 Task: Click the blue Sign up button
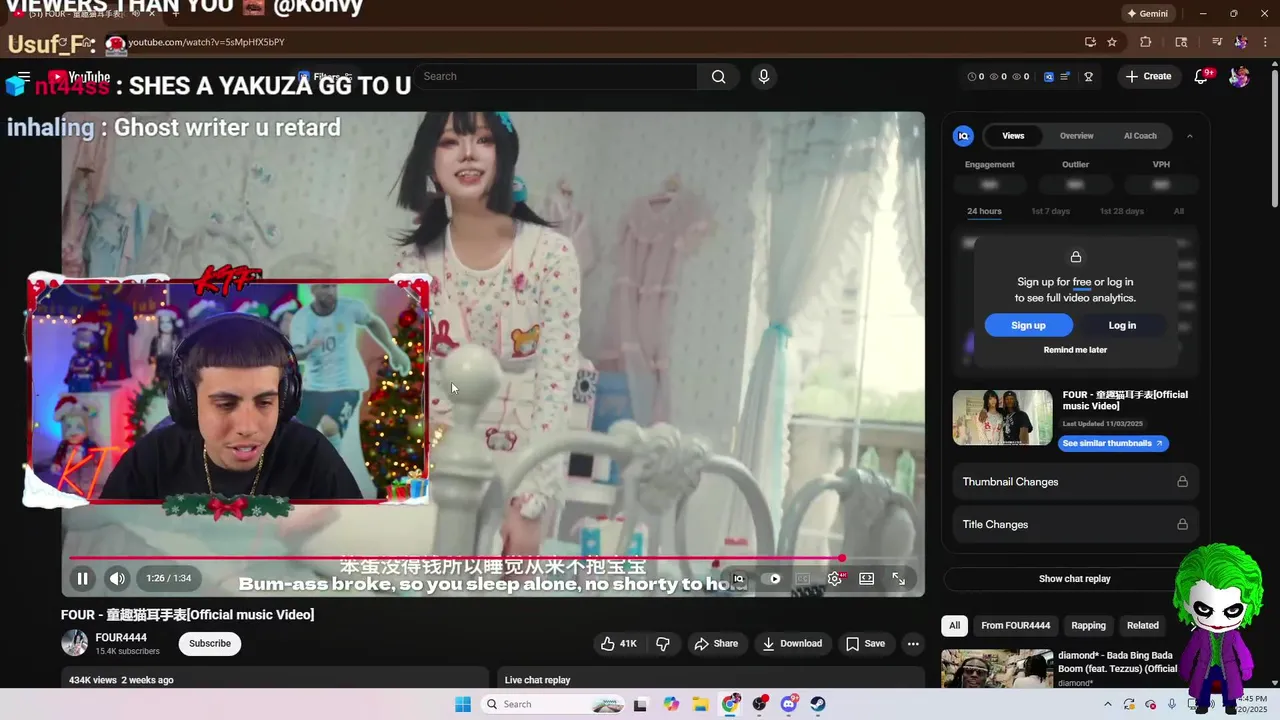[1028, 325]
